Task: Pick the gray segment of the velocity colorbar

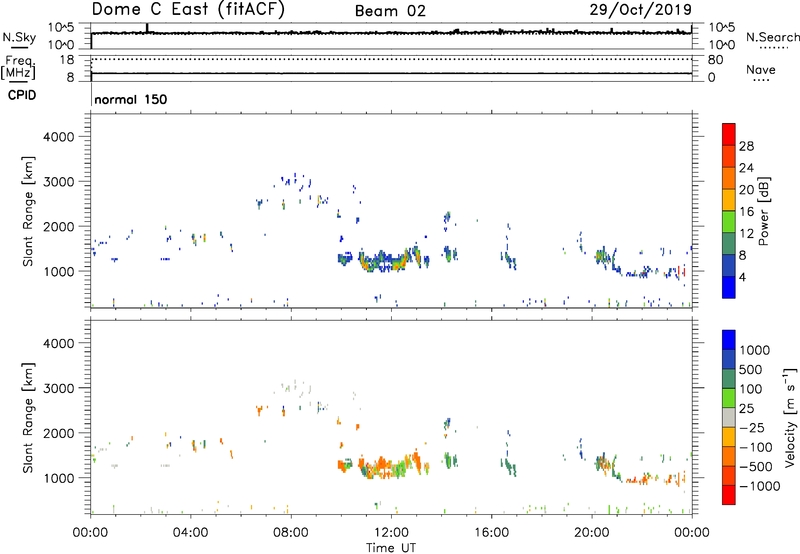Action: coord(729,417)
